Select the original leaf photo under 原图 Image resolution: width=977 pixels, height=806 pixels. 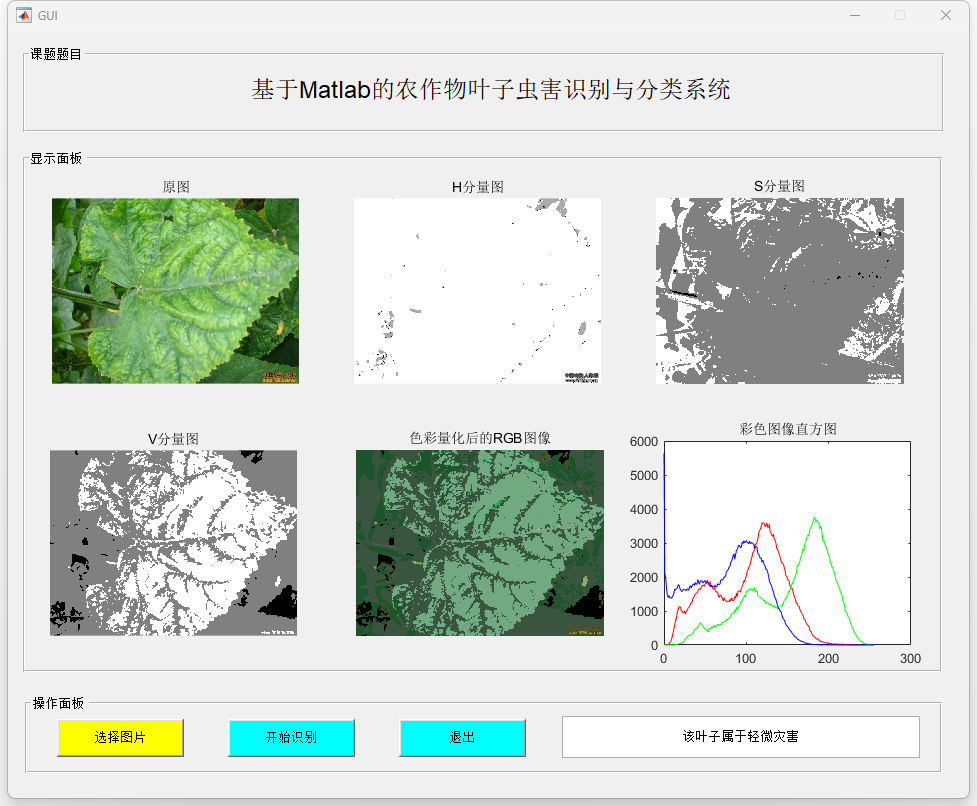pyautogui.click(x=175, y=290)
